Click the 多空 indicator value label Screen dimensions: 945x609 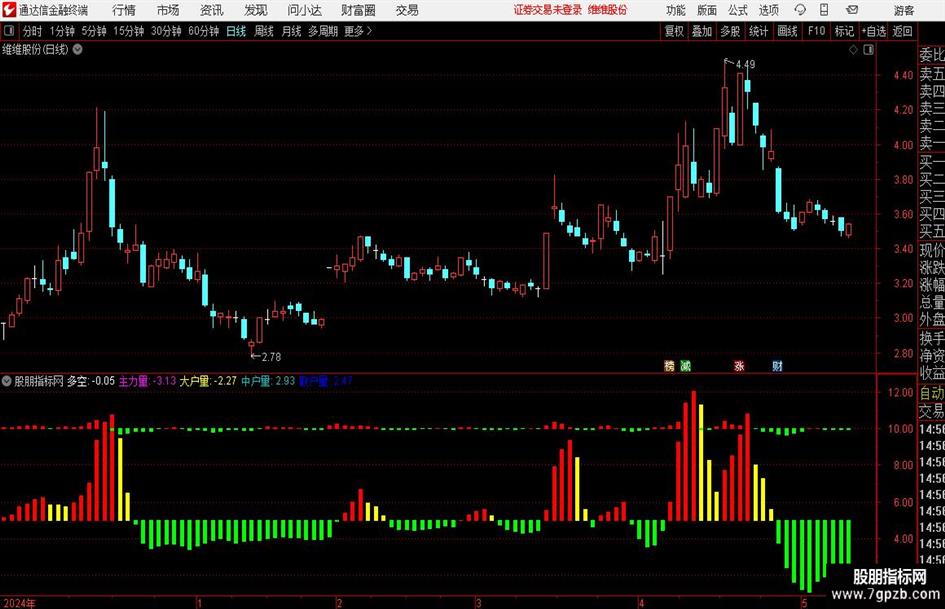point(90,381)
